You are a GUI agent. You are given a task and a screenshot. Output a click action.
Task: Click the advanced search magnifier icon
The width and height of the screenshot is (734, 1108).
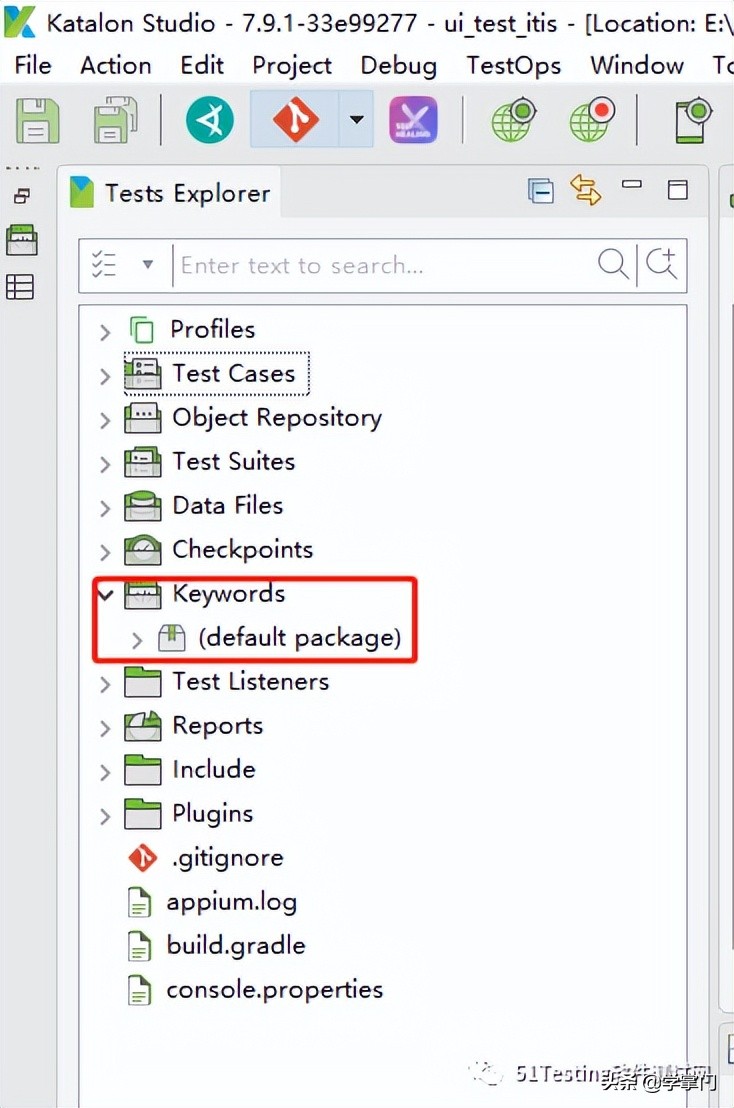(661, 264)
